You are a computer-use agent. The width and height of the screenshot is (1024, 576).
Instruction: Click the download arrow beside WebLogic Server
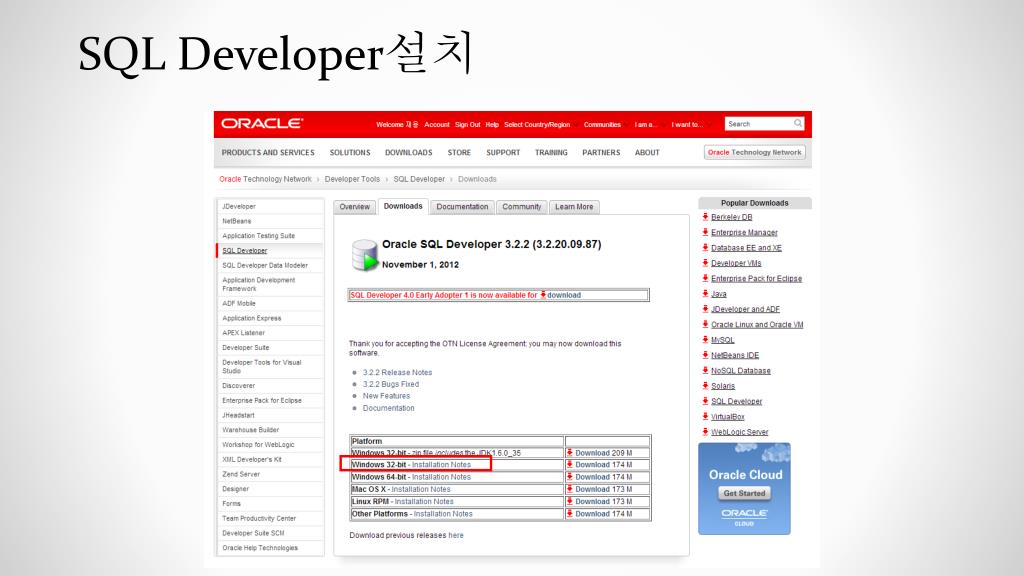tap(705, 432)
